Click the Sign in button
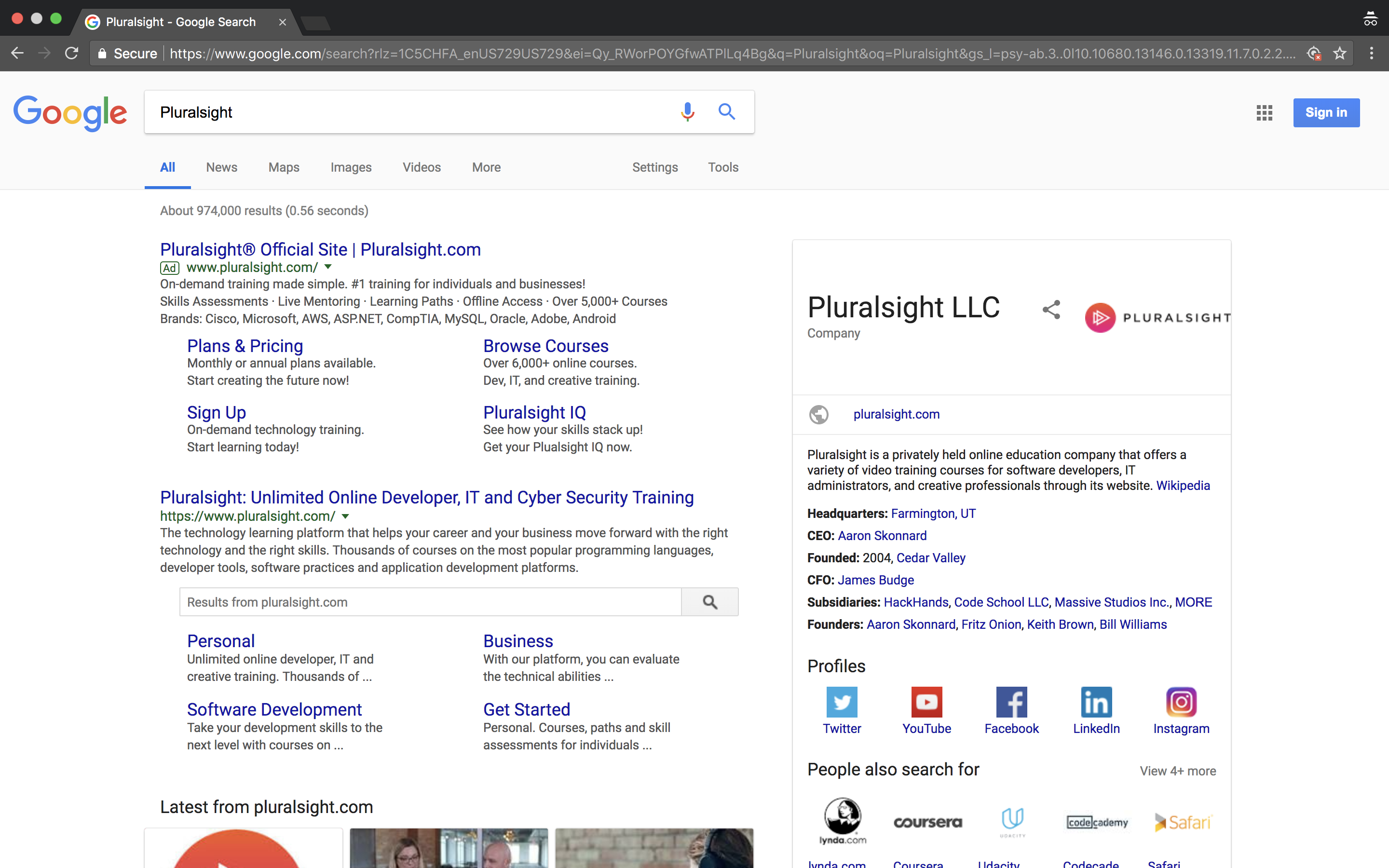1389x868 pixels. point(1326,112)
